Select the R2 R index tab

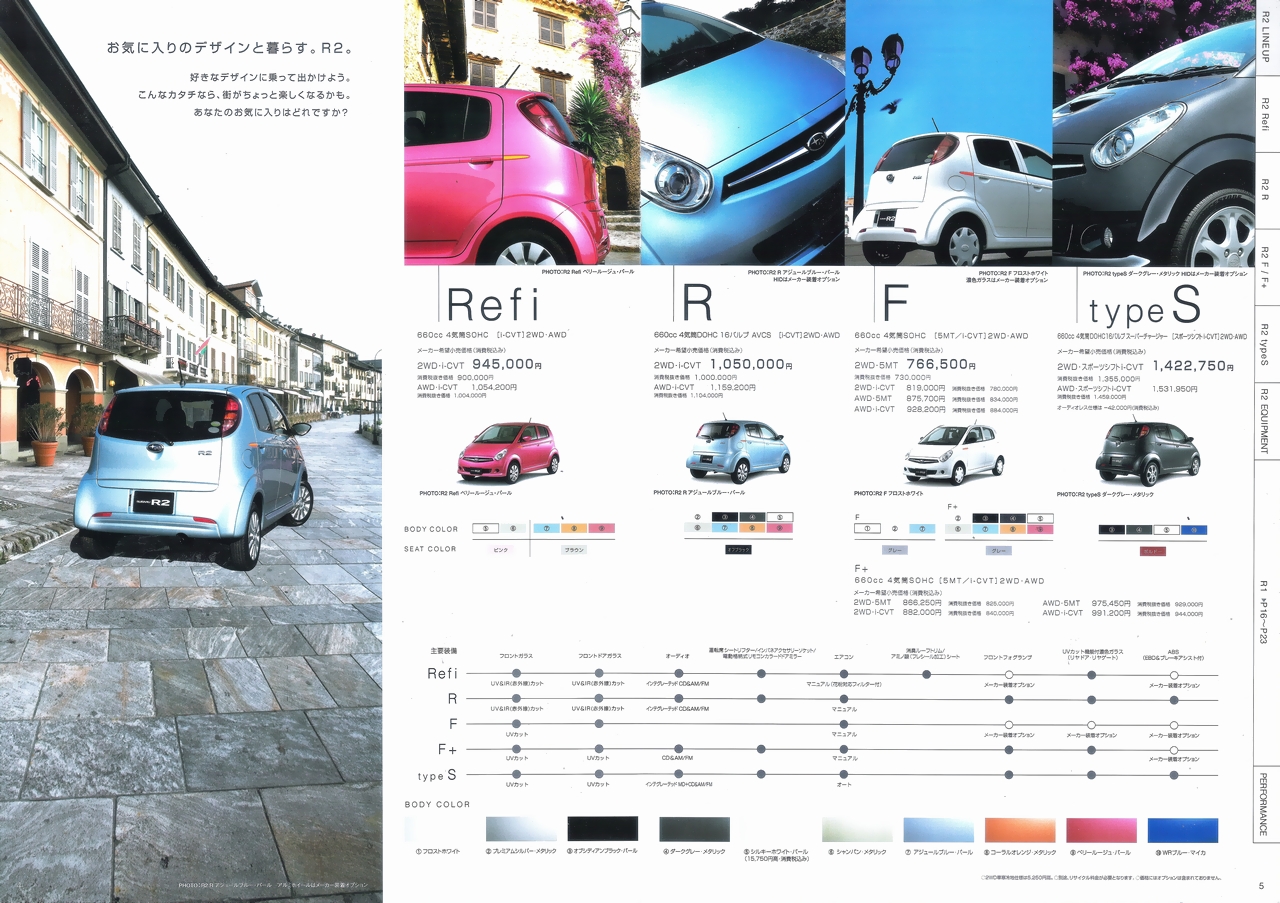(1266, 190)
